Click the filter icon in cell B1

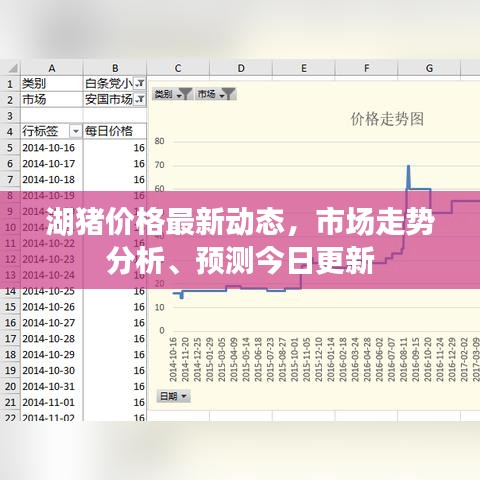tap(140, 83)
